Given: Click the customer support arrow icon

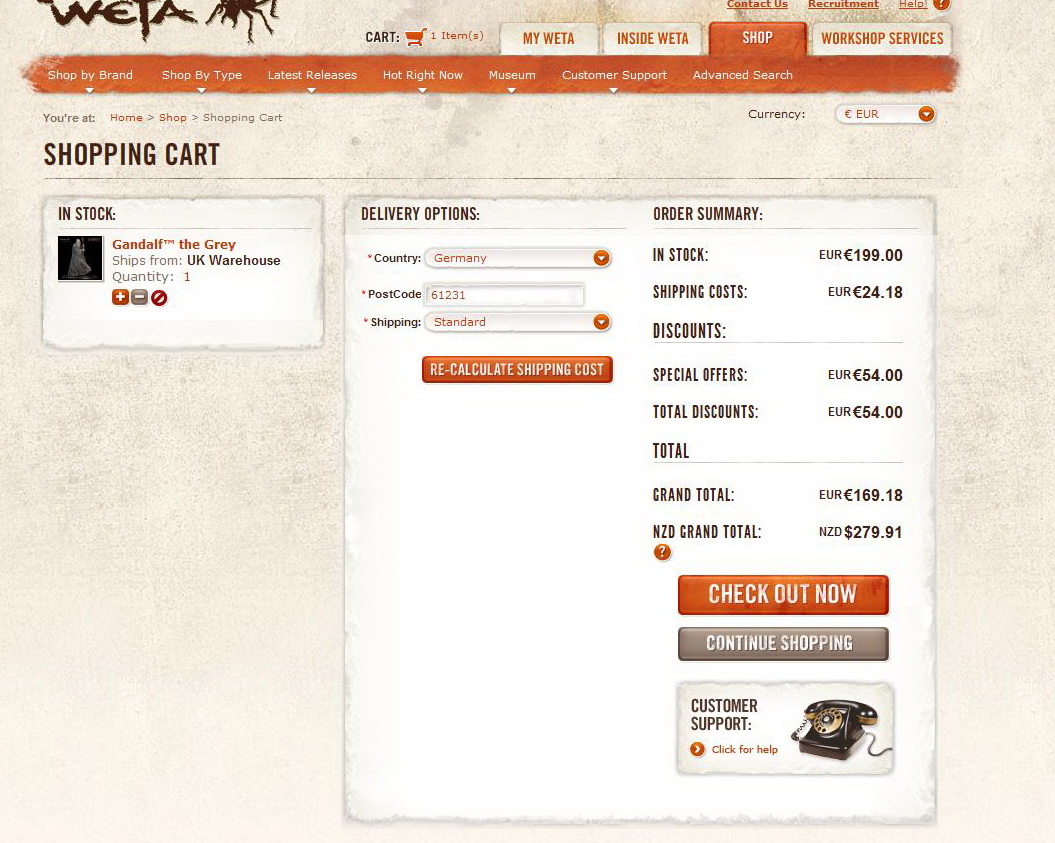Looking at the screenshot, I should coord(698,749).
